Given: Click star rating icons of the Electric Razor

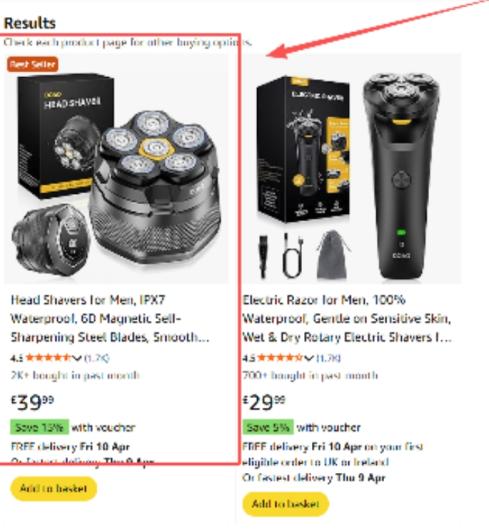Looking at the screenshot, I should [280, 358].
